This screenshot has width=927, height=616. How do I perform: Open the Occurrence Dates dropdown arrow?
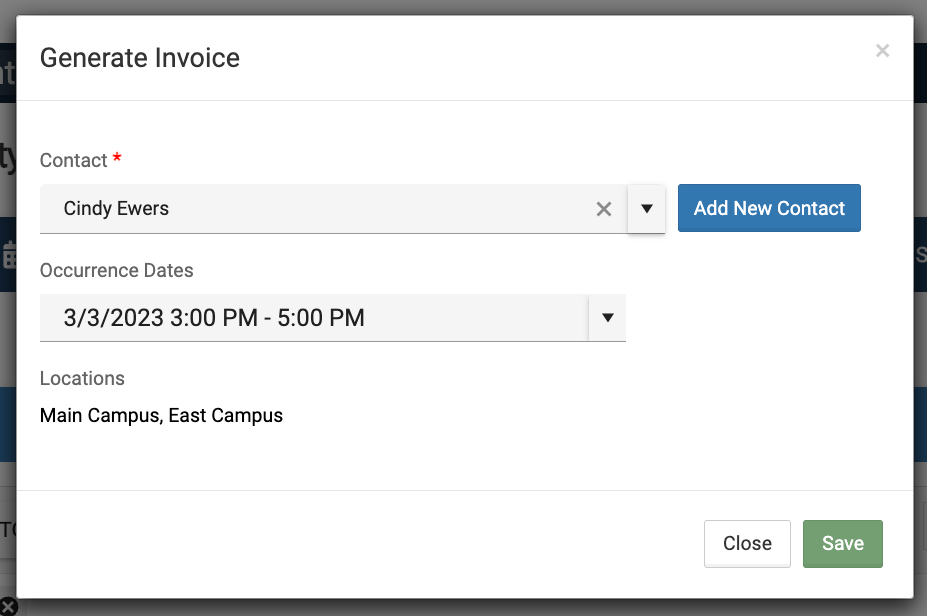pos(607,318)
